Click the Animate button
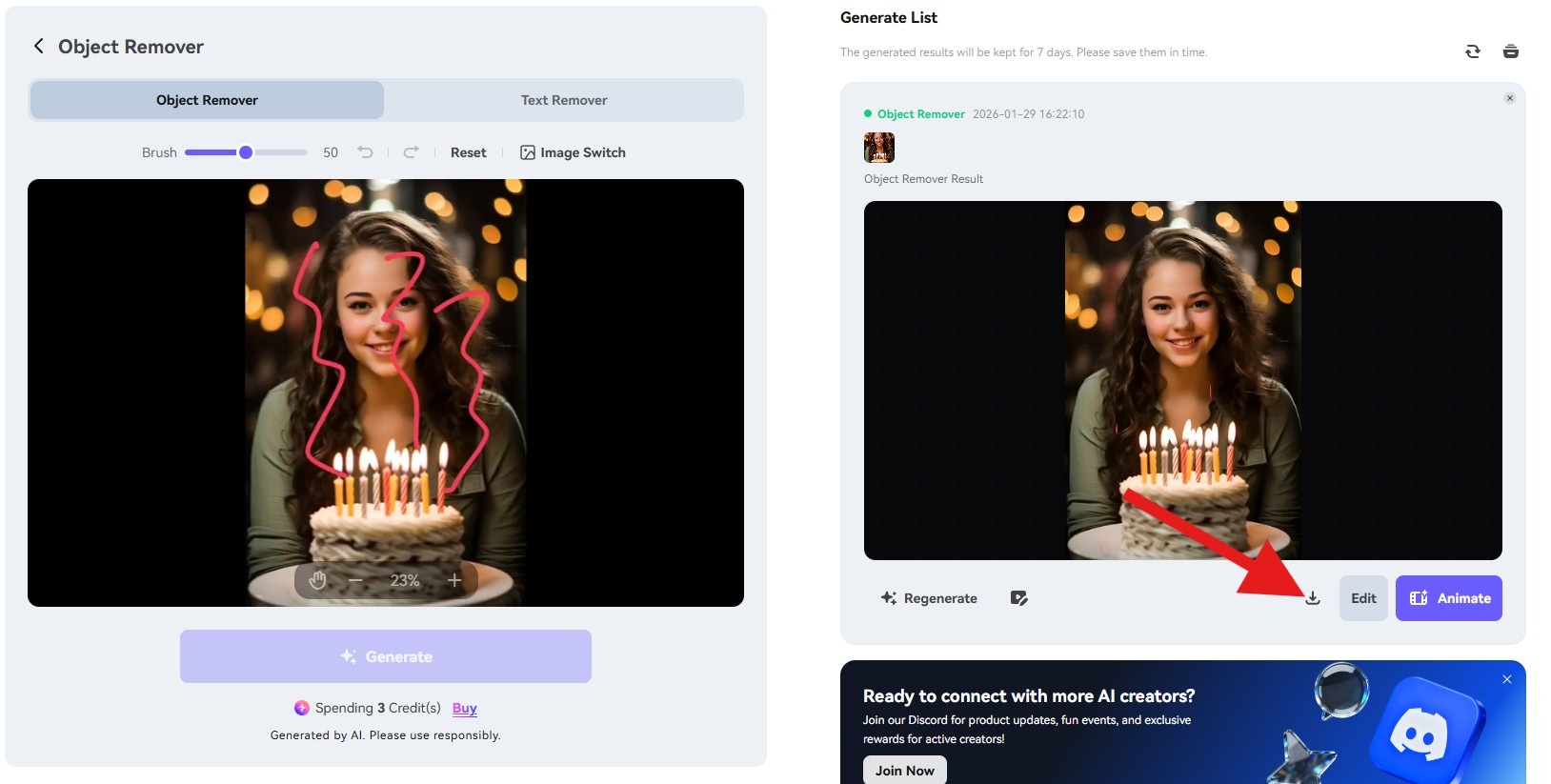 coord(1448,598)
